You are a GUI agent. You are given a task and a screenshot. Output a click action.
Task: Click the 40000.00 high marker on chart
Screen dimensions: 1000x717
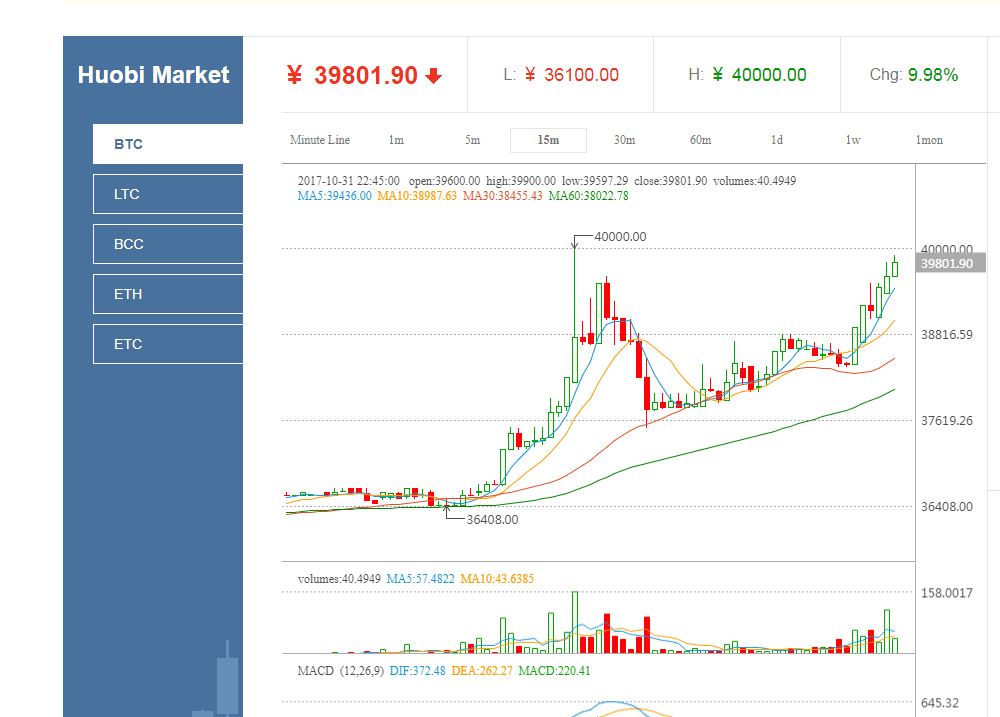tap(620, 237)
